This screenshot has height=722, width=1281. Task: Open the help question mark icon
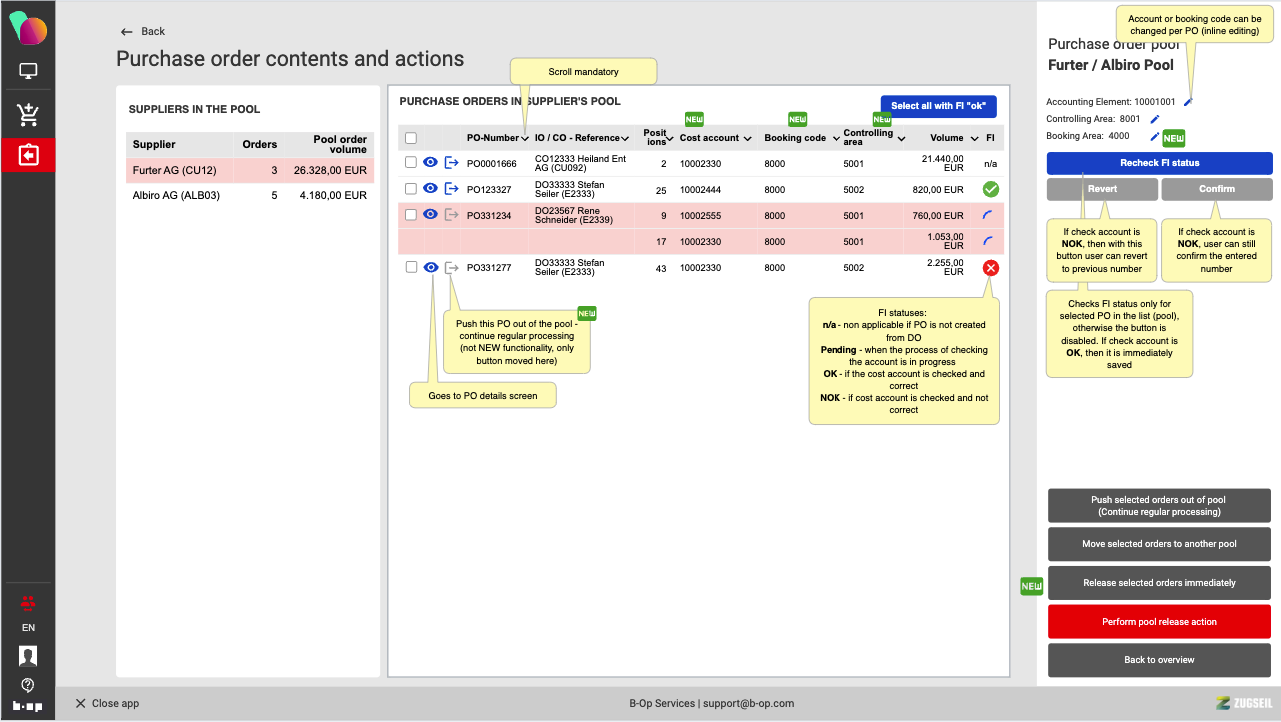28,685
